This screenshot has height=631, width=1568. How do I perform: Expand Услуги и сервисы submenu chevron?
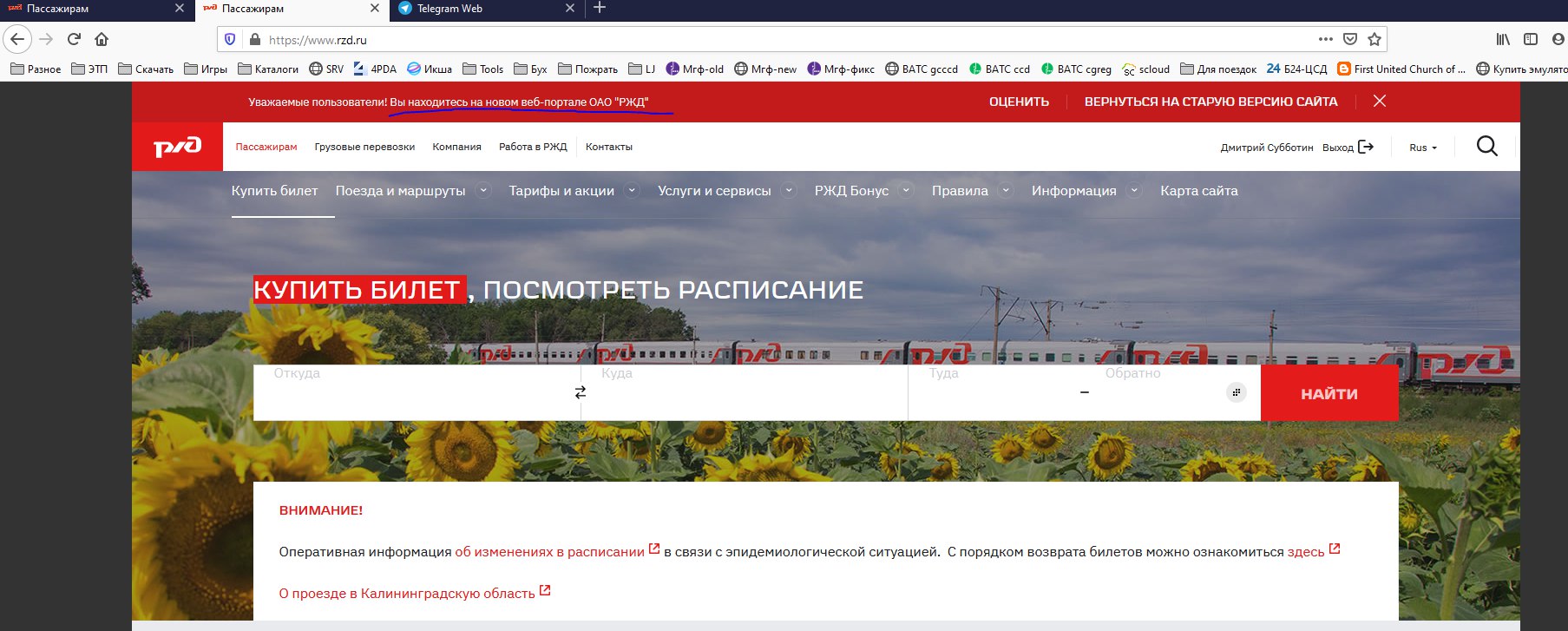click(x=789, y=190)
